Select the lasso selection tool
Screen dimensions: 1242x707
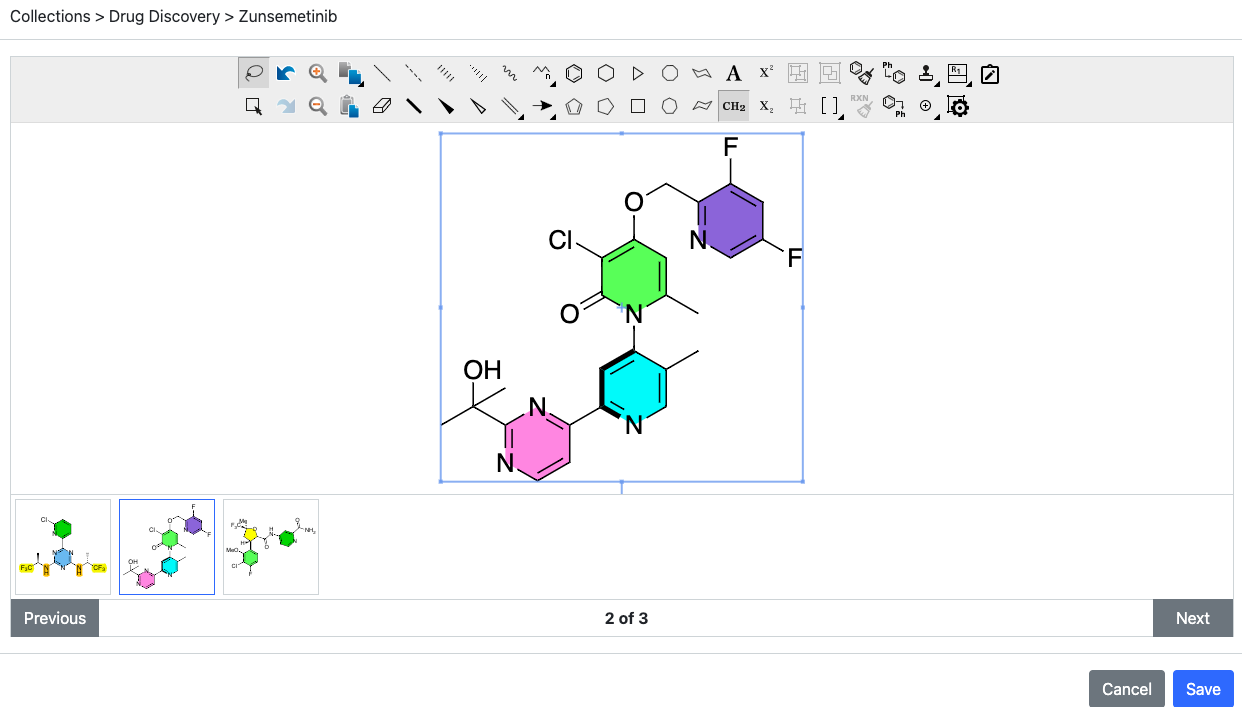253,73
